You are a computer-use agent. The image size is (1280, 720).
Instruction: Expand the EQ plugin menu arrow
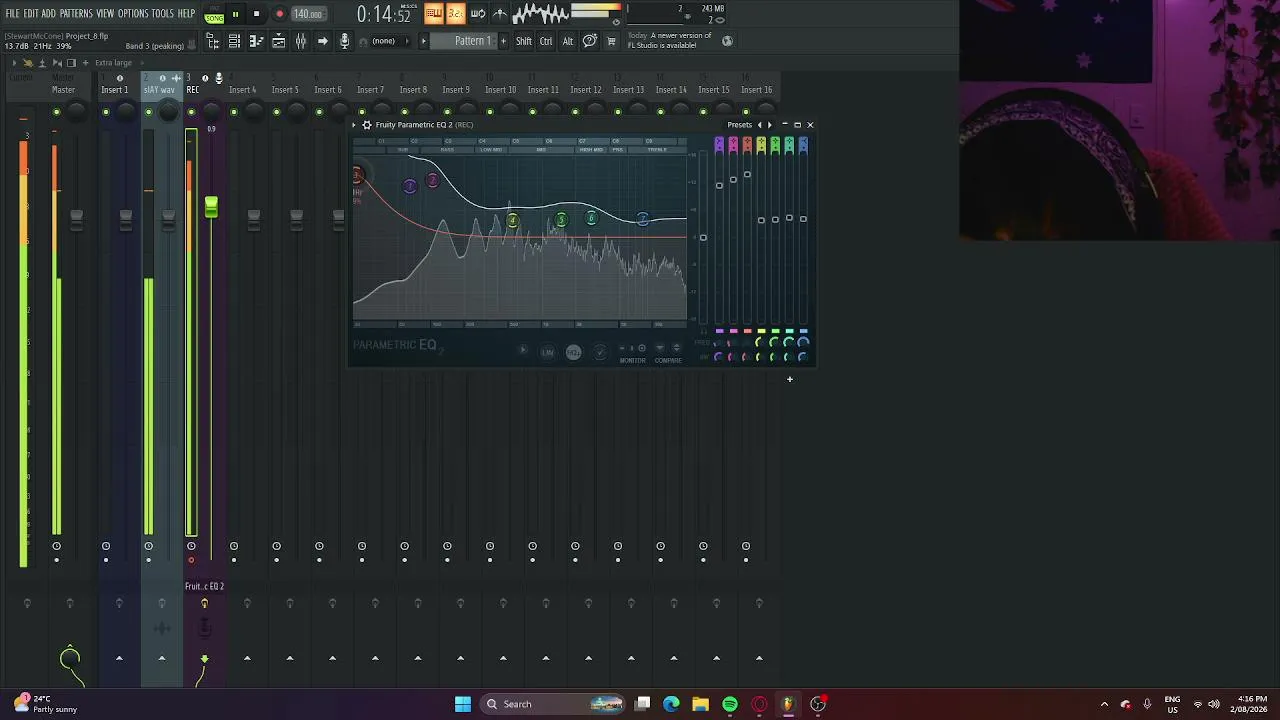355,125
